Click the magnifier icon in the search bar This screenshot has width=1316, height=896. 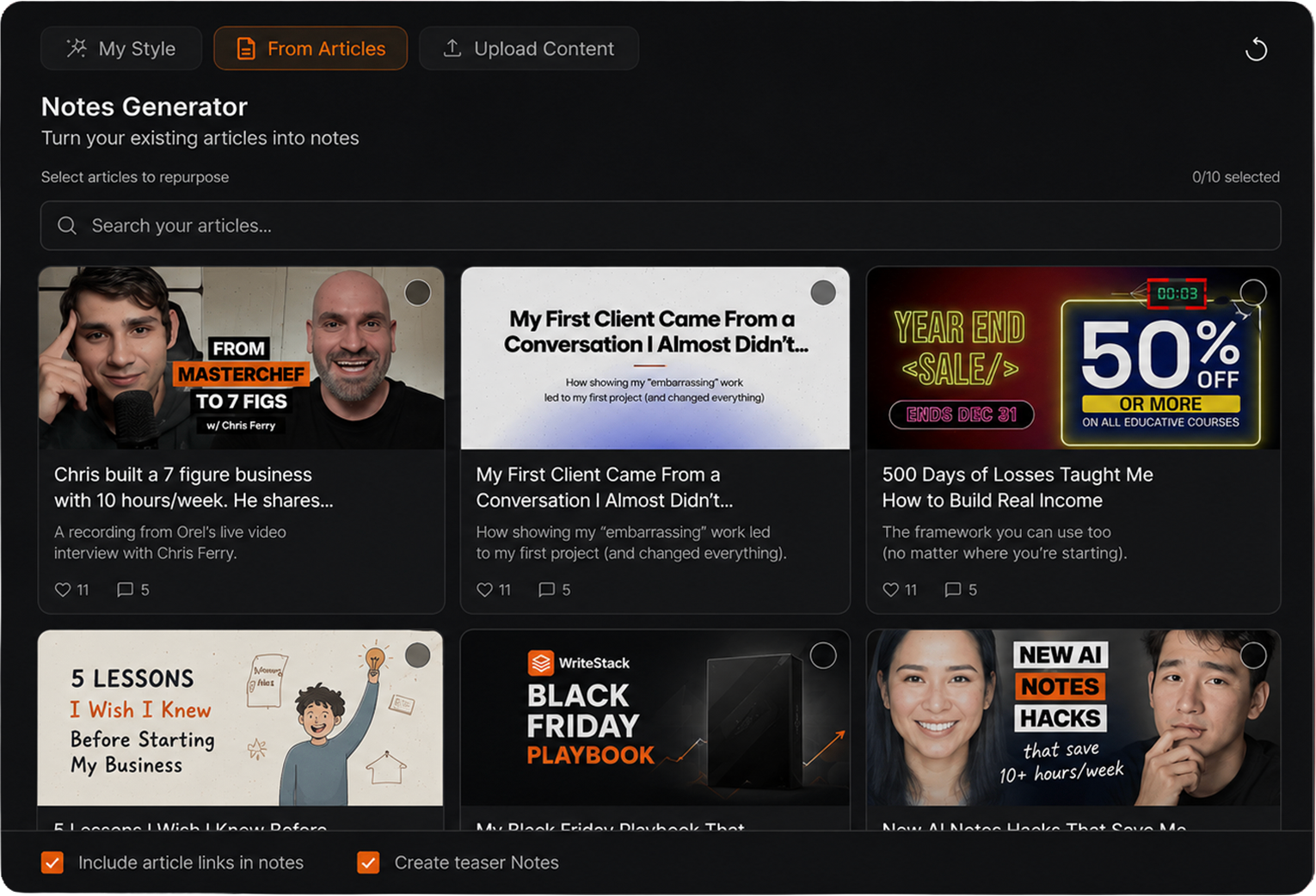pyautogui.click(x=66, y=225)
